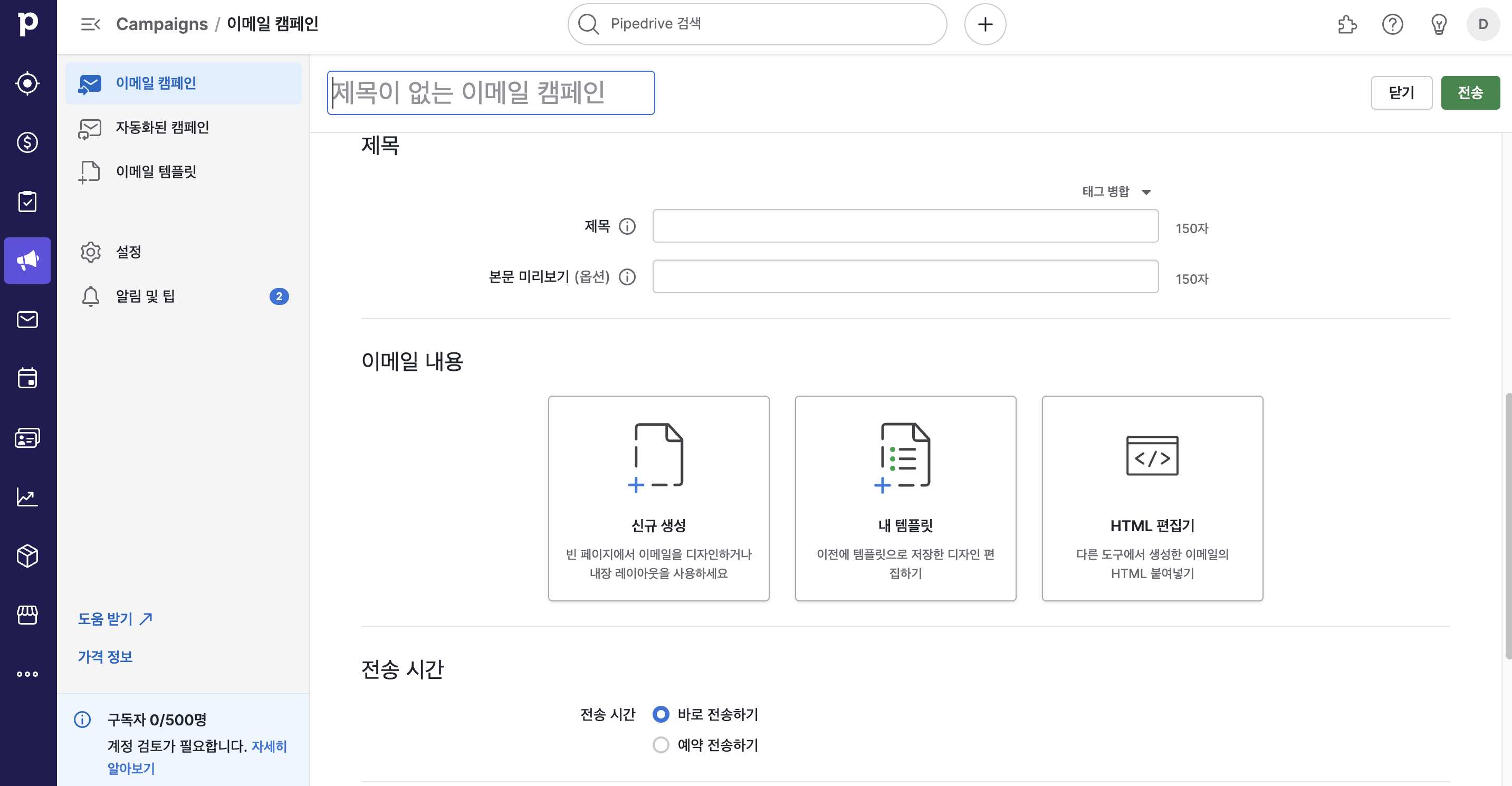1512x786 pixels.
Task: Select the 바로 전송하기 radio button
Action: pyautogui.click(x=661, y=714)
